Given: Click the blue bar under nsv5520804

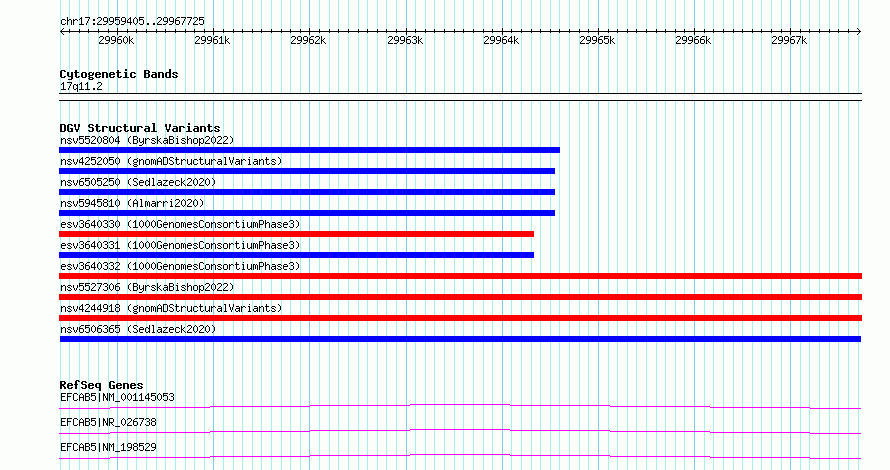Looking at the screenshot, I should (x=309, y=150).
